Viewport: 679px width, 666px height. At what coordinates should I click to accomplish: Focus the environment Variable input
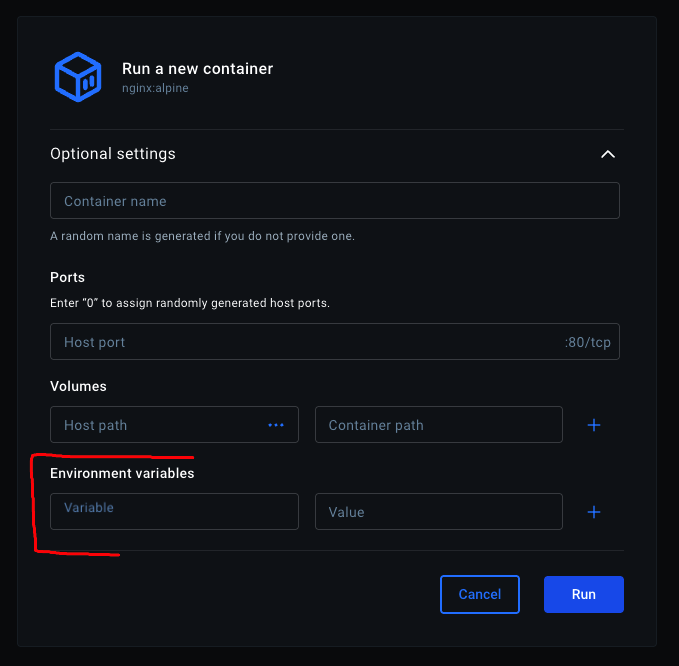[x=174, y=511]
